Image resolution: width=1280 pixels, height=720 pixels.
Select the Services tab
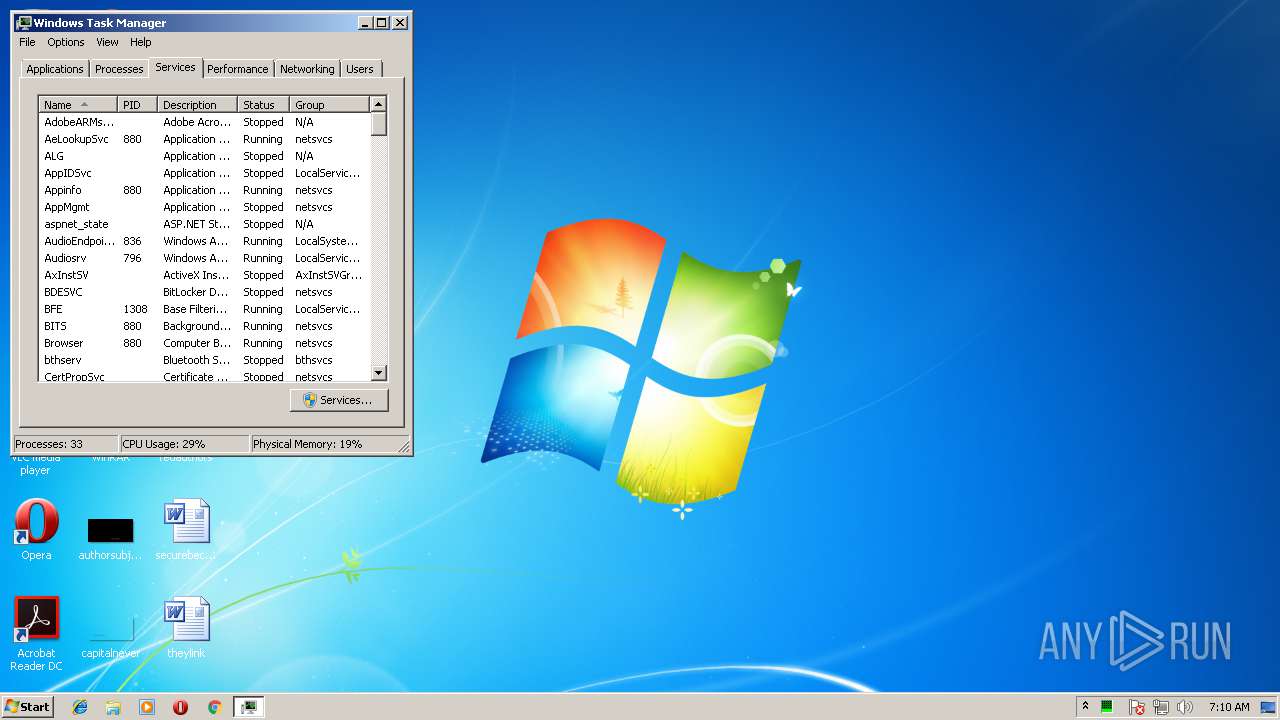point(175,67)
